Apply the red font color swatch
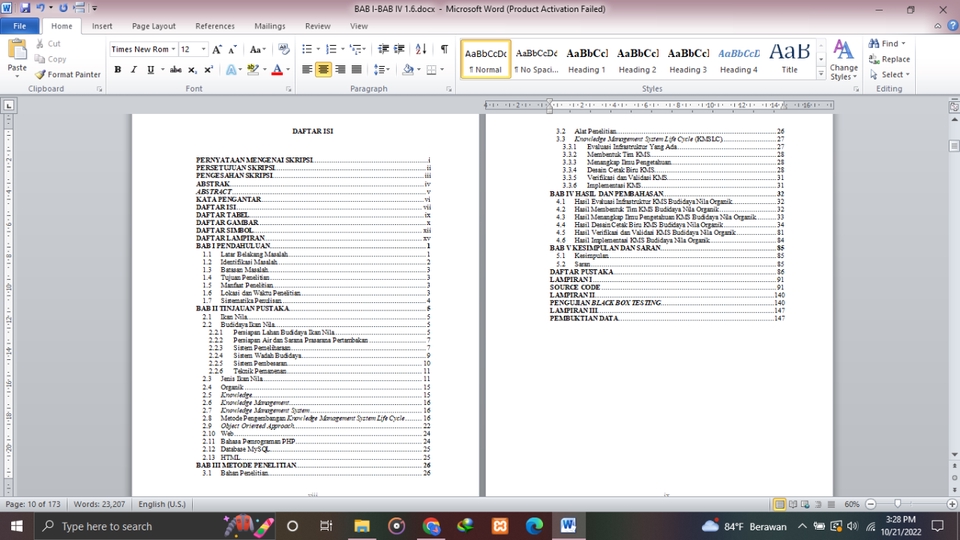Image resolution: width=960 pixels, height=540 pixels. 277,70
